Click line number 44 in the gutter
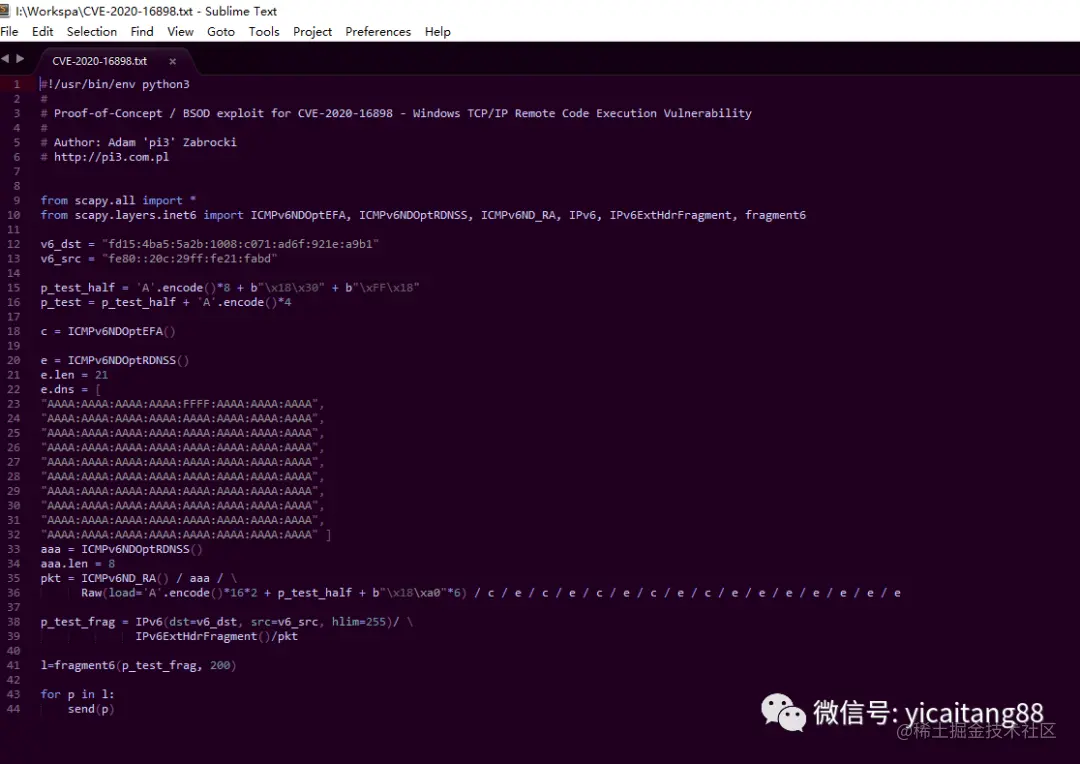The image size is (1080, 764). 14,709
